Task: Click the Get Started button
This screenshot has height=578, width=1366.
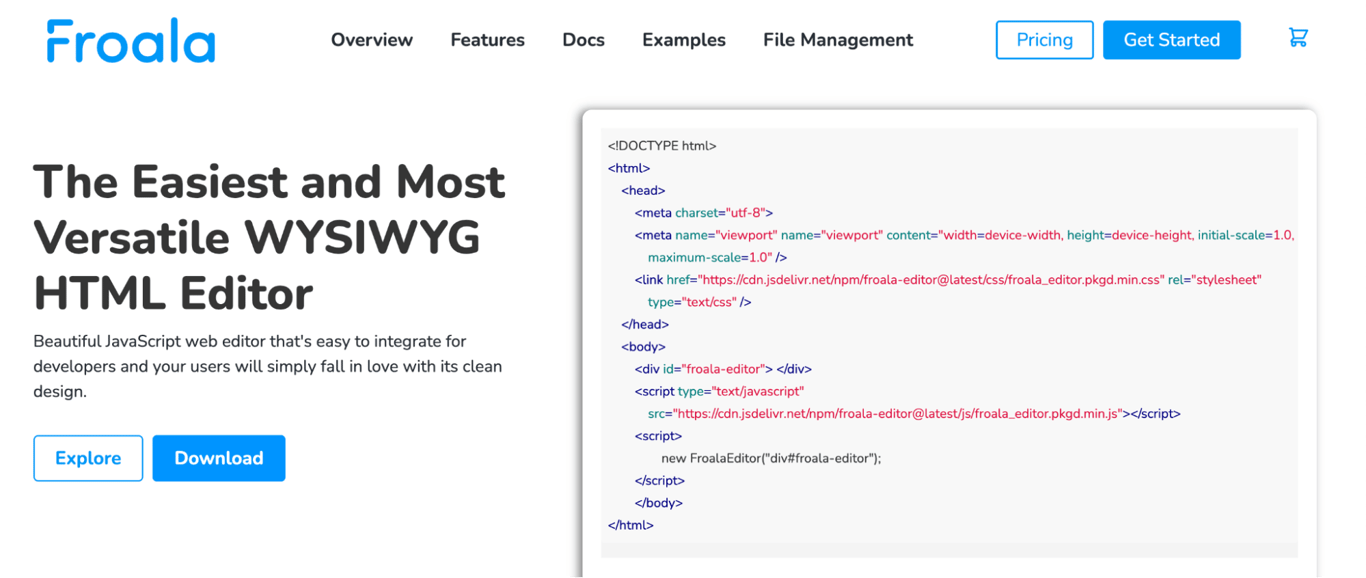Action: click(x=1171, y=39)
